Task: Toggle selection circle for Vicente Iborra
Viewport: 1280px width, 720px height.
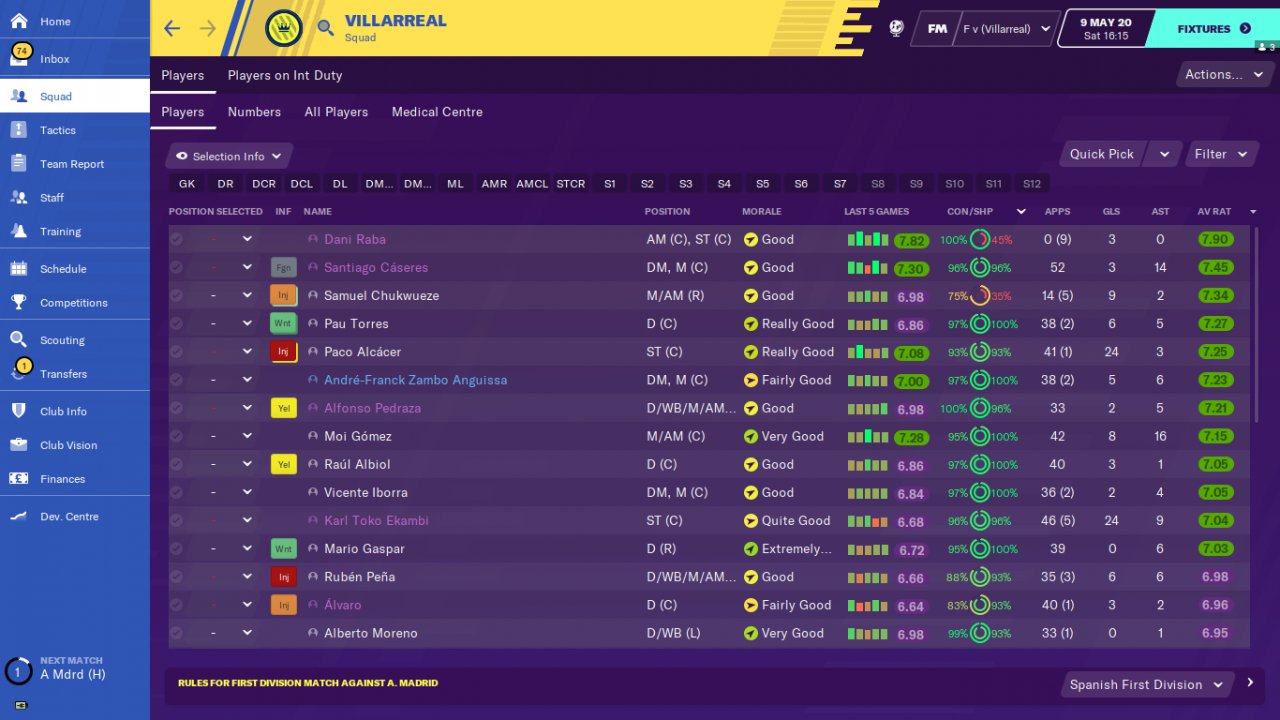Action: (177, 492)
